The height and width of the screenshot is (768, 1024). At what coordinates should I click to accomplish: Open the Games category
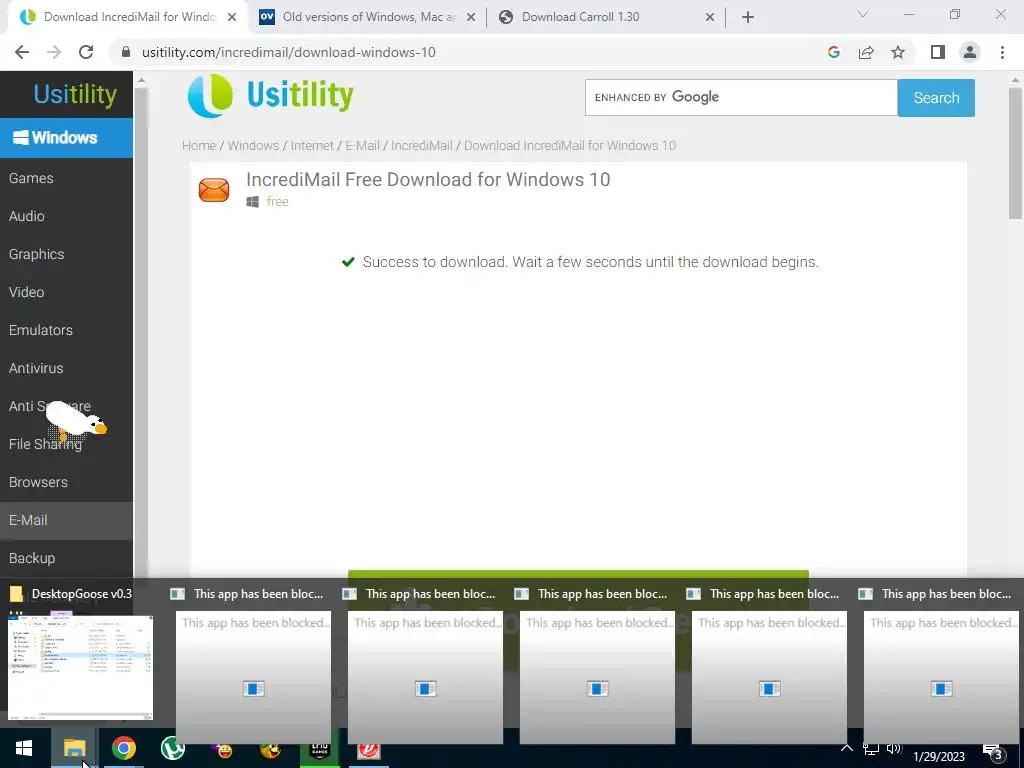pos(31,178)
